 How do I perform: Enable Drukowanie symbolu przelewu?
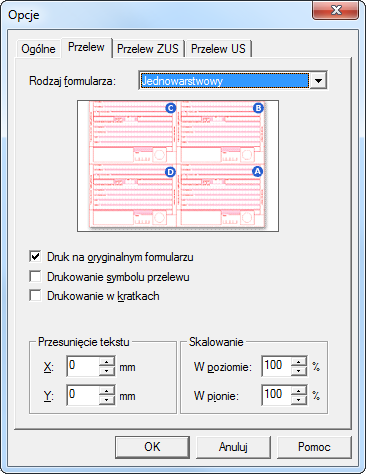[x=35, y=276]
